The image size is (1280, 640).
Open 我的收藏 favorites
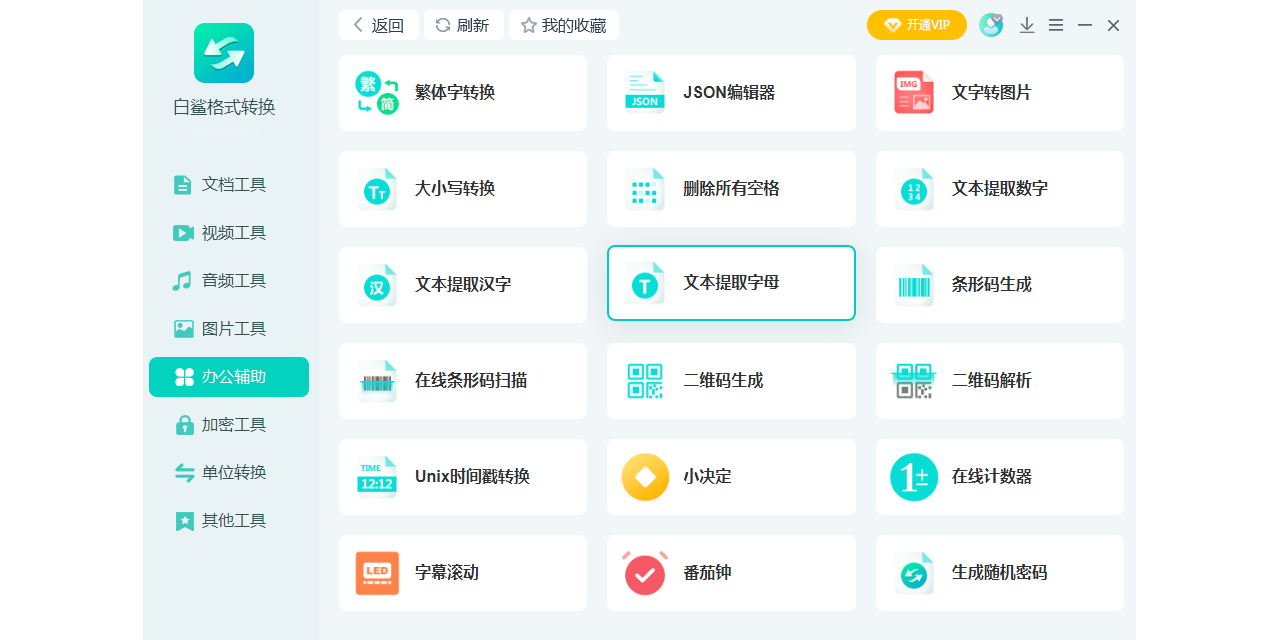pyautogui.click(x=564, y=25)
